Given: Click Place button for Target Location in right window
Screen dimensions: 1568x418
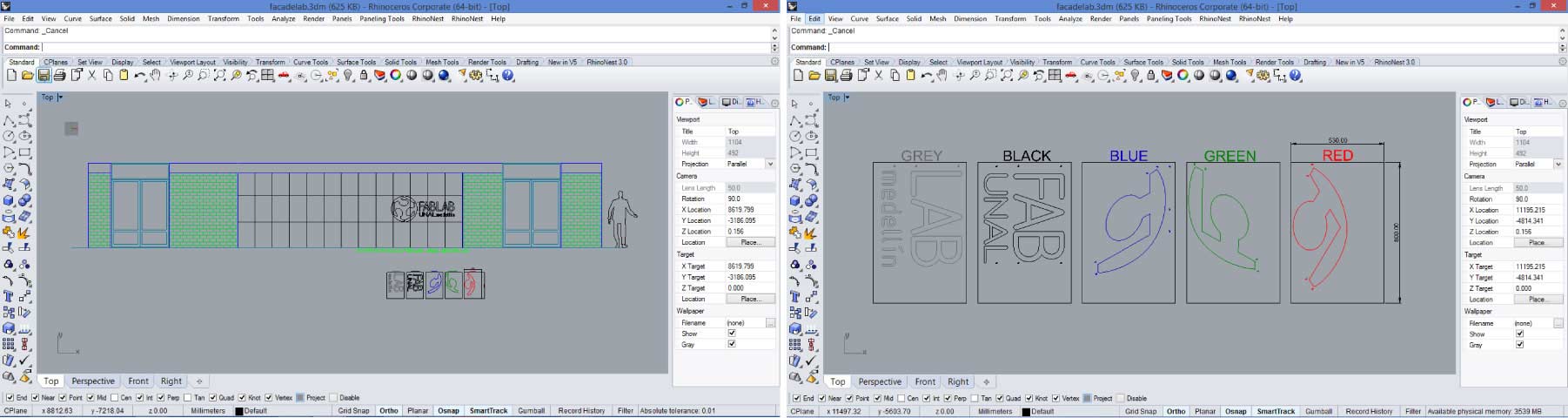Looking at the screenshot, I should (1538, 299).
